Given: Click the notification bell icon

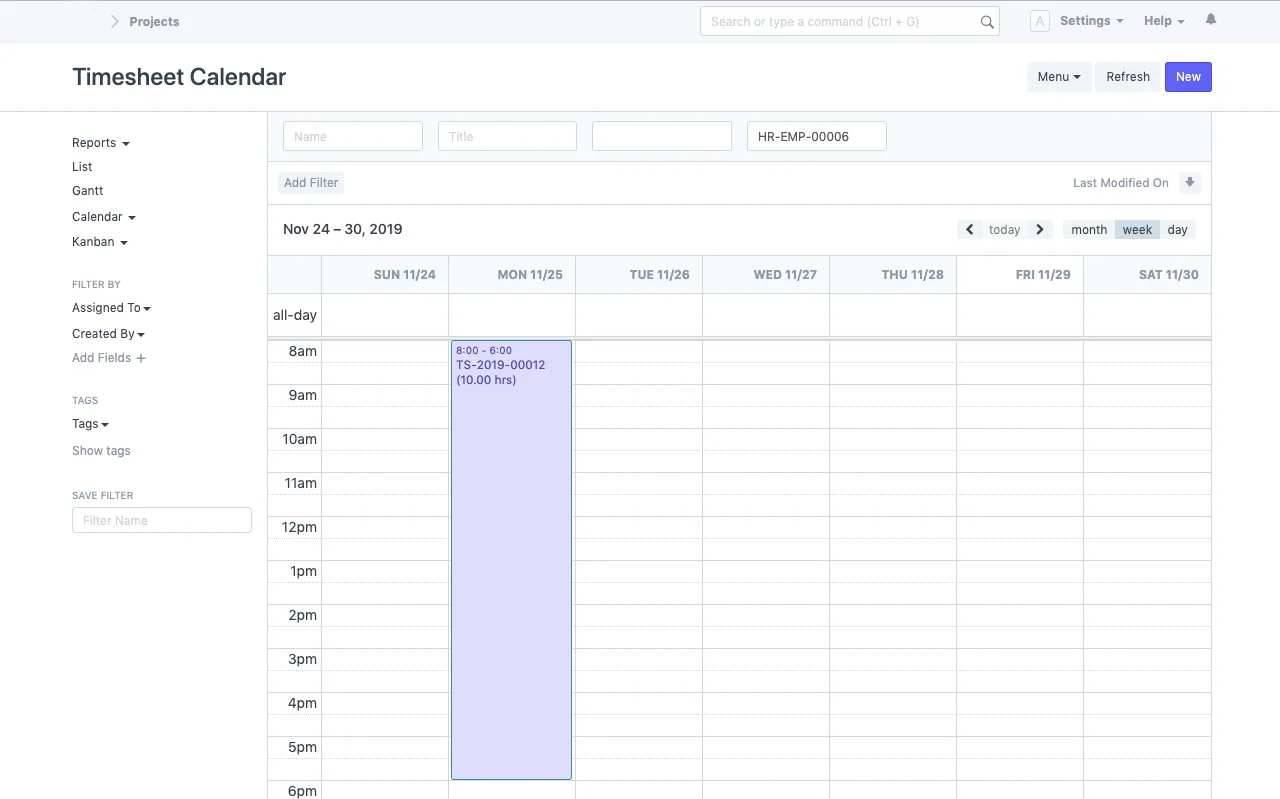Looking at the screenshot, I should (1210, 20).
